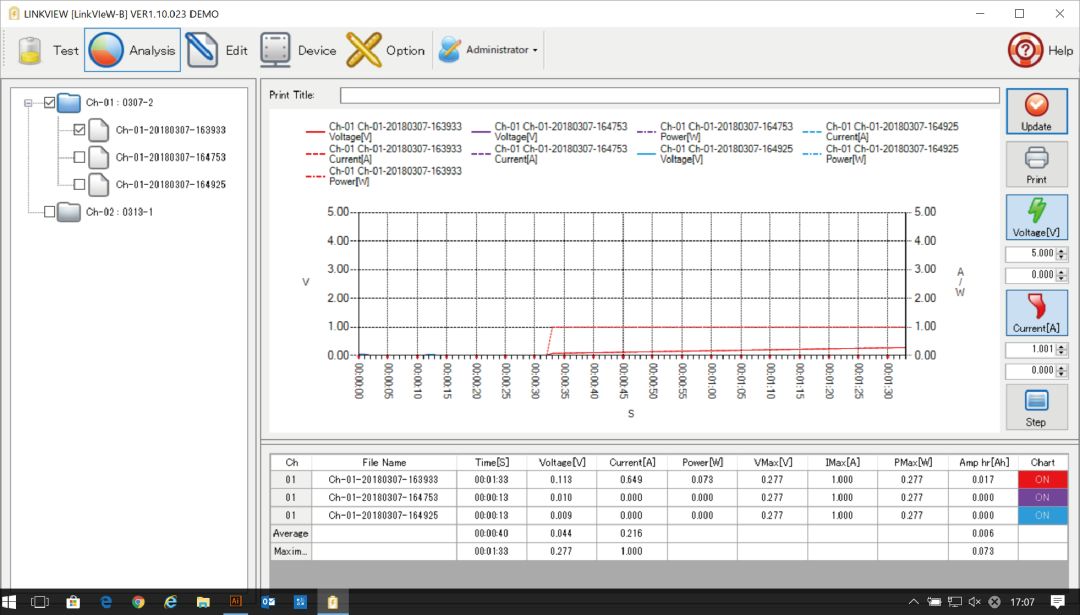Click the LINKVIEW battery taskbar icon
The image size is (1080, 615).
(333, 602)
